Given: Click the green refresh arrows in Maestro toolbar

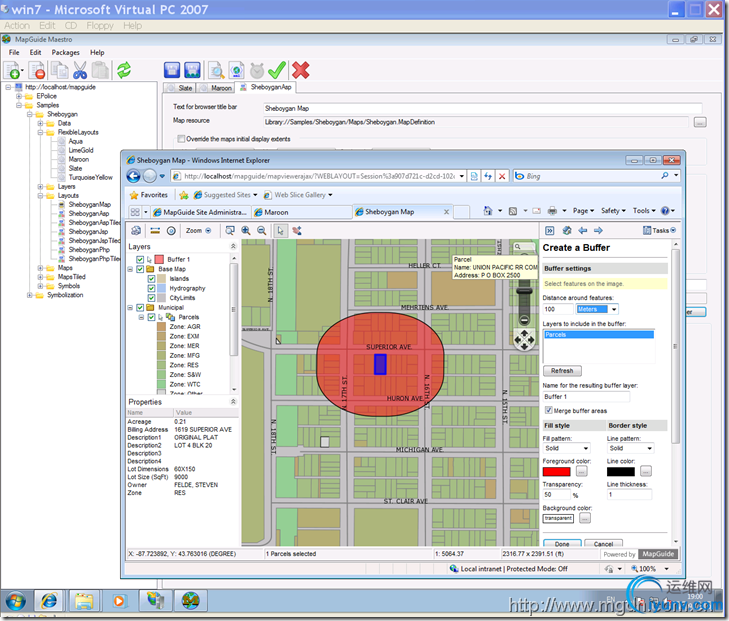Looking at the screenshot, I should point(124,70).
